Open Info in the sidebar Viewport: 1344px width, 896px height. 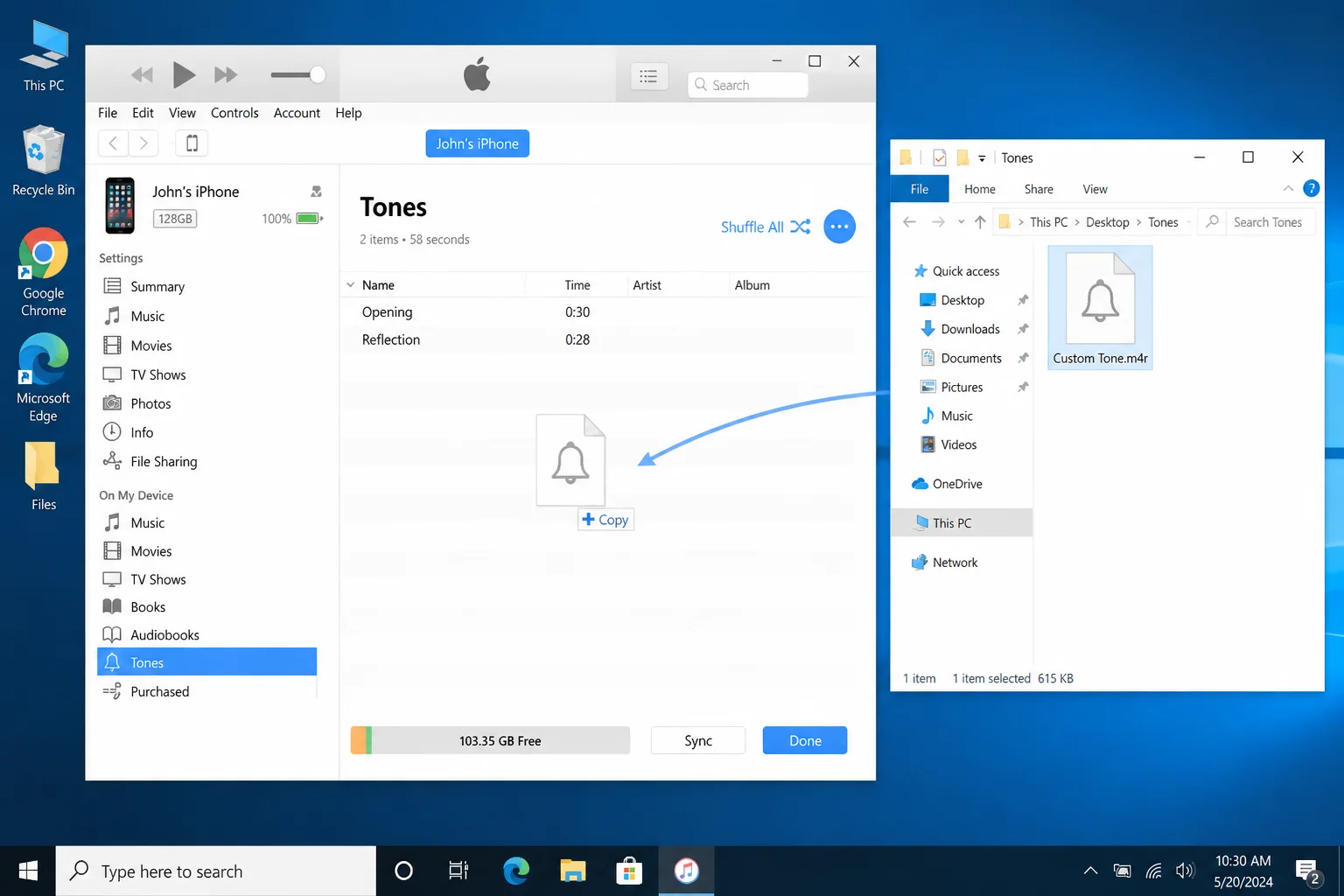click(x=142, y=432)
